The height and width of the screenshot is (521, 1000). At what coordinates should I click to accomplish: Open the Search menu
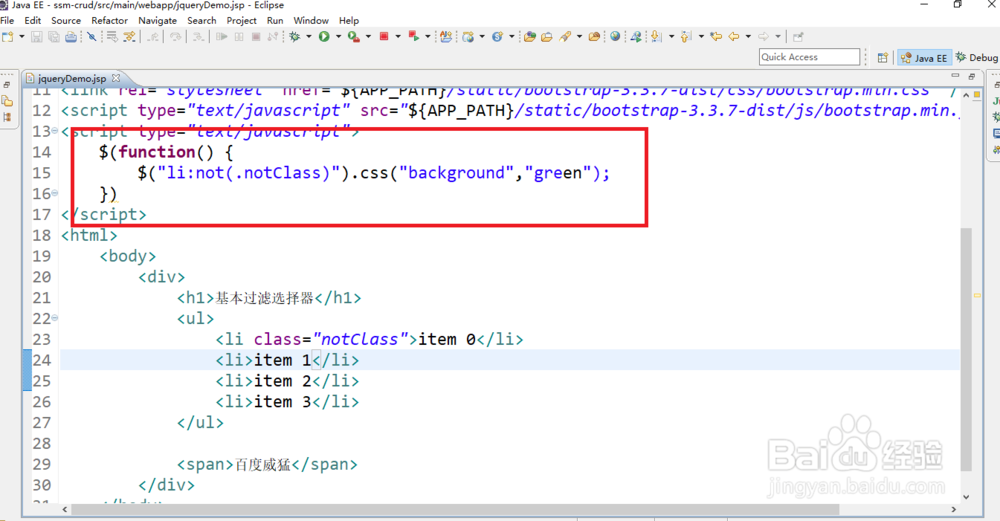pos(202,20)
